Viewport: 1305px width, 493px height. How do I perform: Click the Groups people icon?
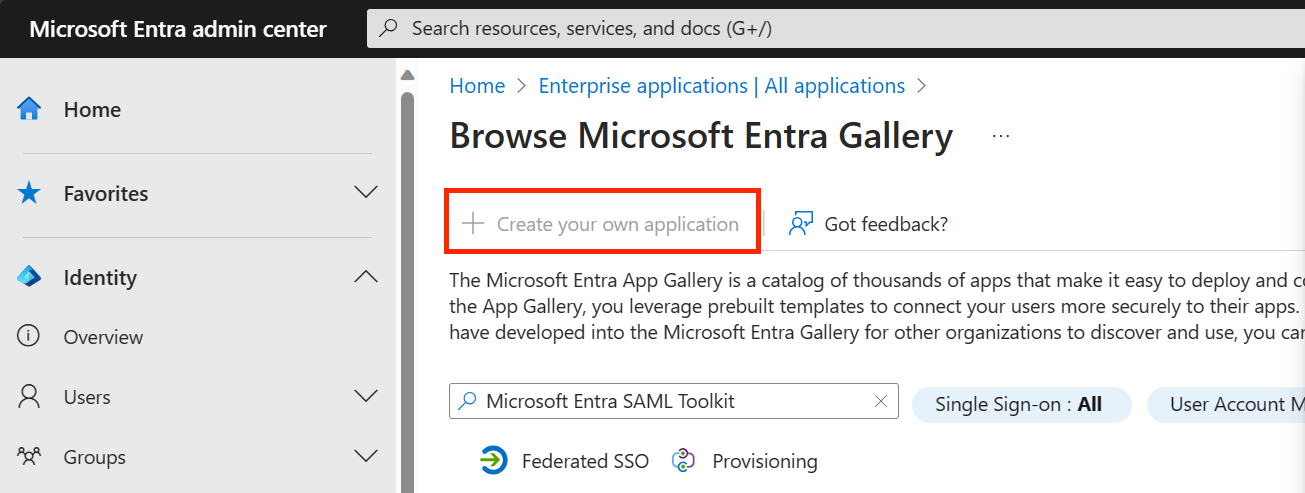29,457
